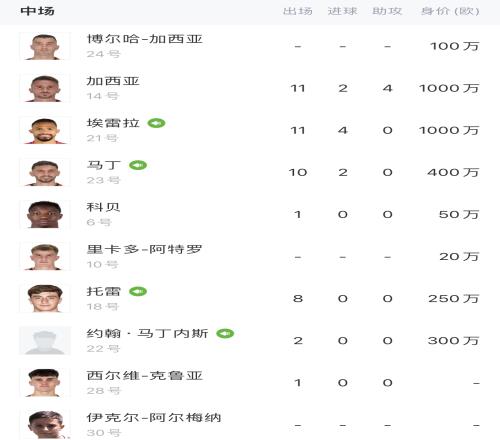
Task: Open 西尔维-克鲁亚 player name link
Action: click(144, 375)
